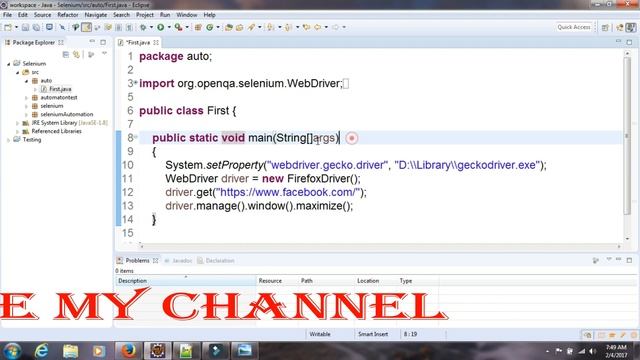Click the Next Annotation toolbar icon
Image resolution: width=640 pixels, height=360 pixels.
click(270, 27)
